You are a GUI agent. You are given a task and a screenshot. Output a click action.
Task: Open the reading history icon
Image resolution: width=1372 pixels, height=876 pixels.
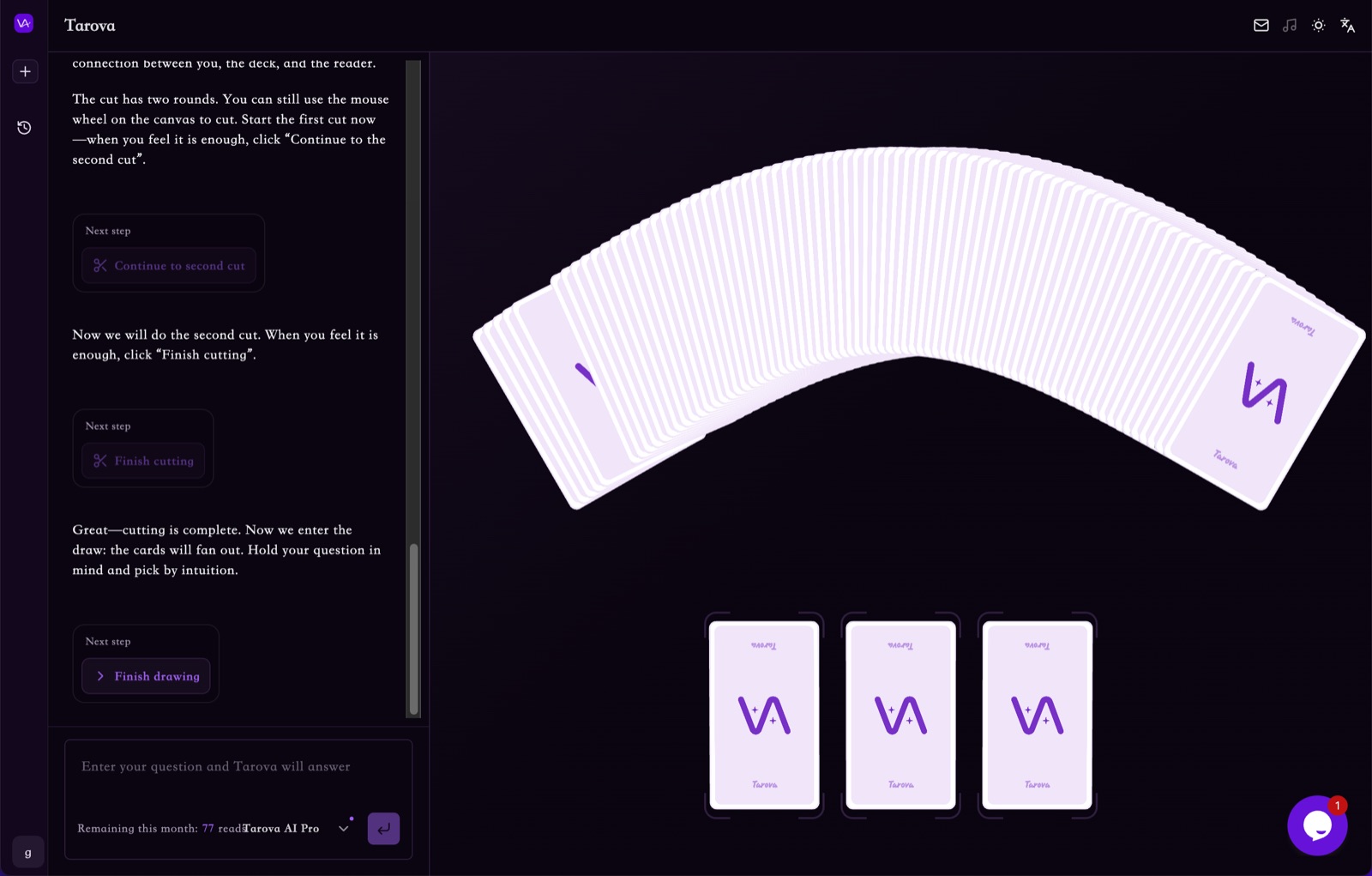(x=24, y=128)
